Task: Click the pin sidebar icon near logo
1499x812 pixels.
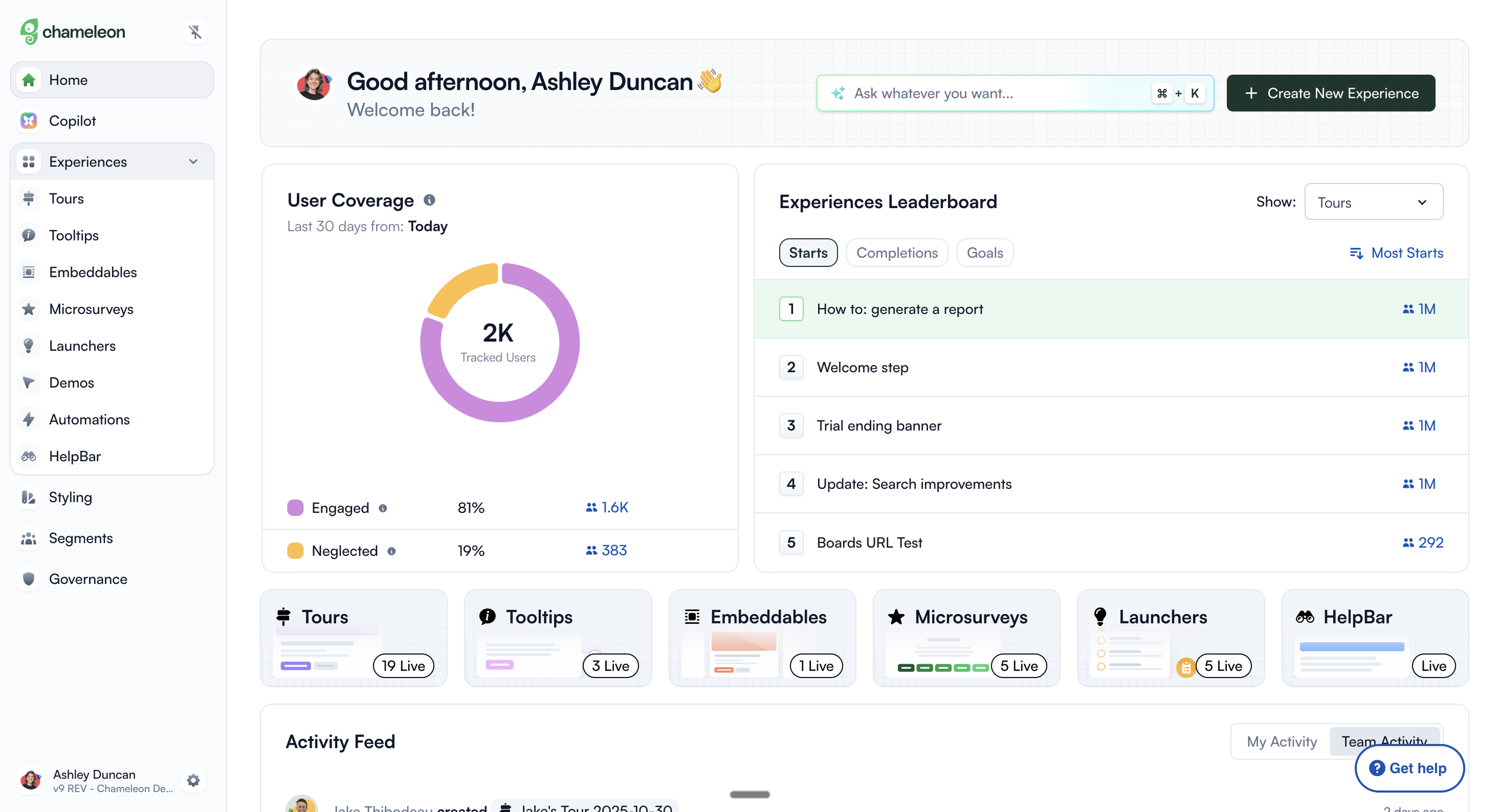Action: pyautogui.click(x=195, y=32)
